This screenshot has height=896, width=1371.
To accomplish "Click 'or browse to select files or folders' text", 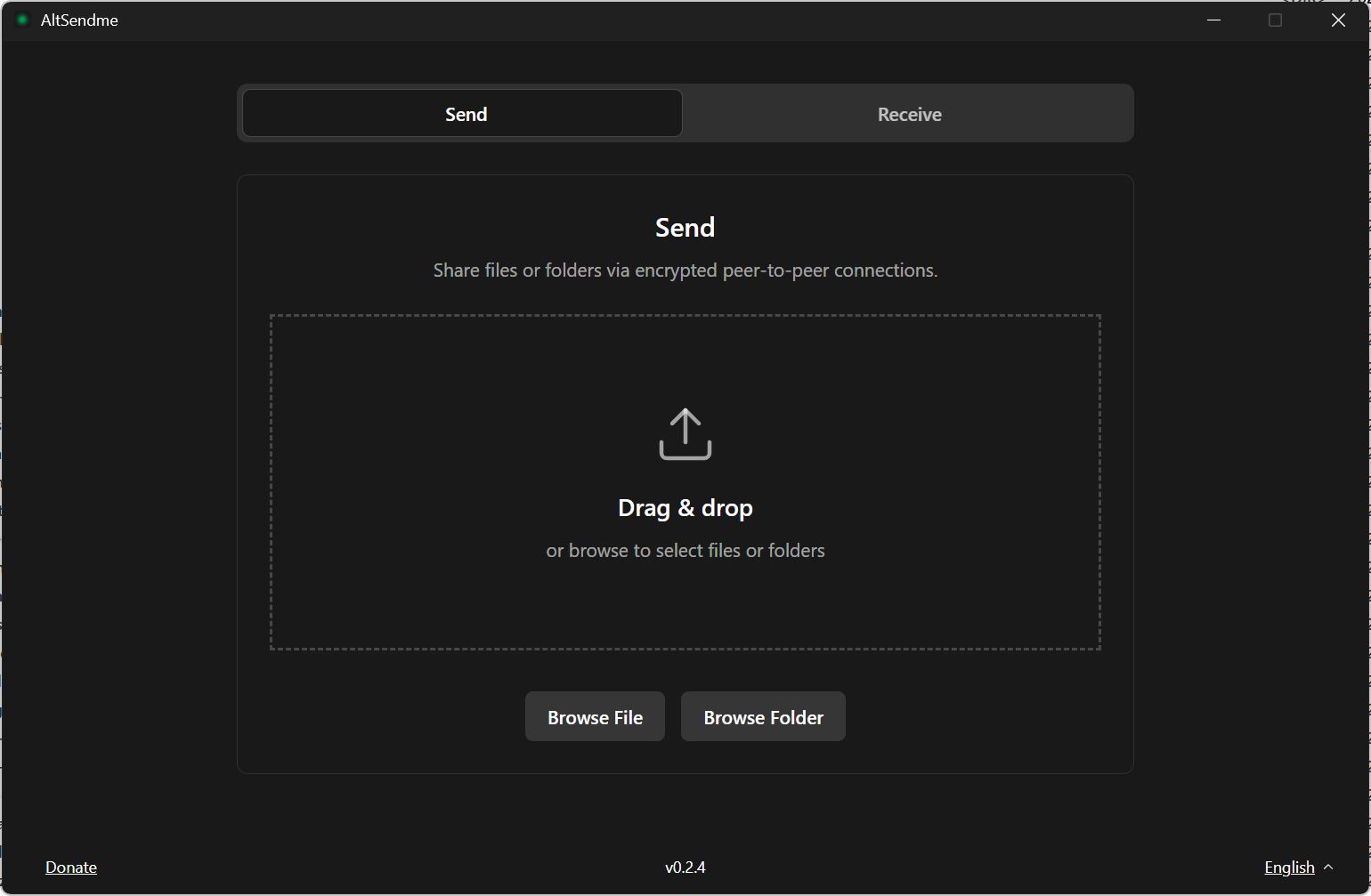I will coord(685,551).
